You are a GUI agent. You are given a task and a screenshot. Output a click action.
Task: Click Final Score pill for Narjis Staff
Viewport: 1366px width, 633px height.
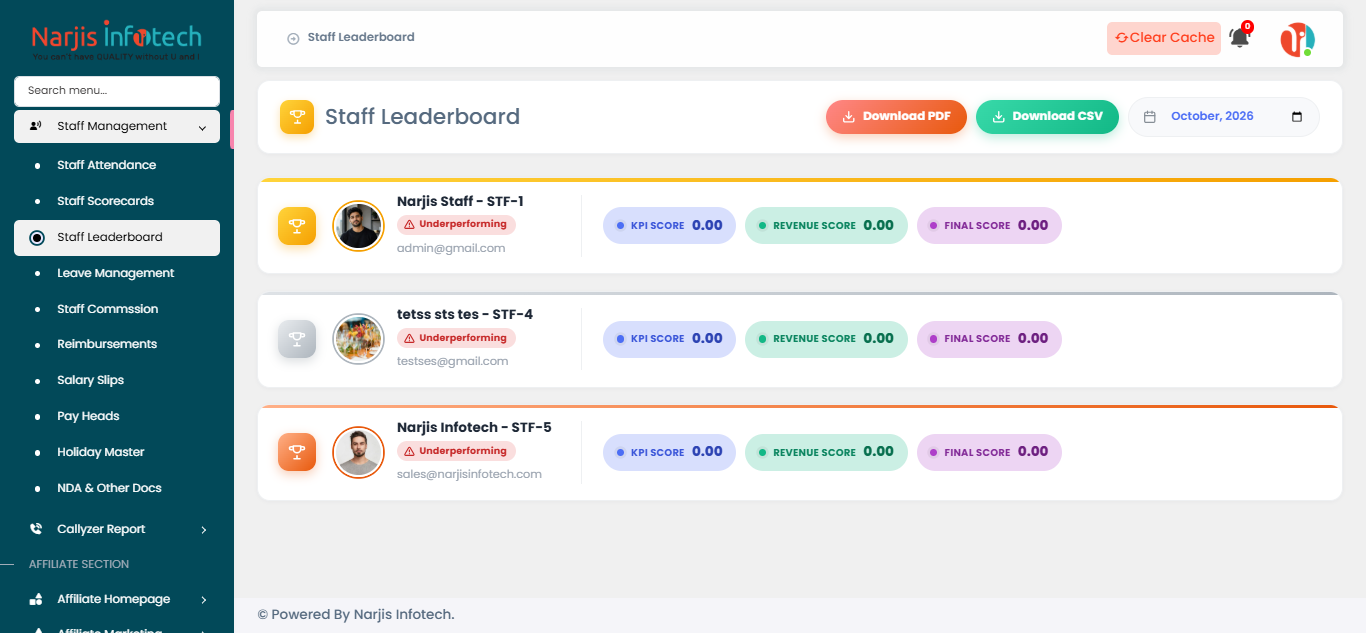[989, 226]
